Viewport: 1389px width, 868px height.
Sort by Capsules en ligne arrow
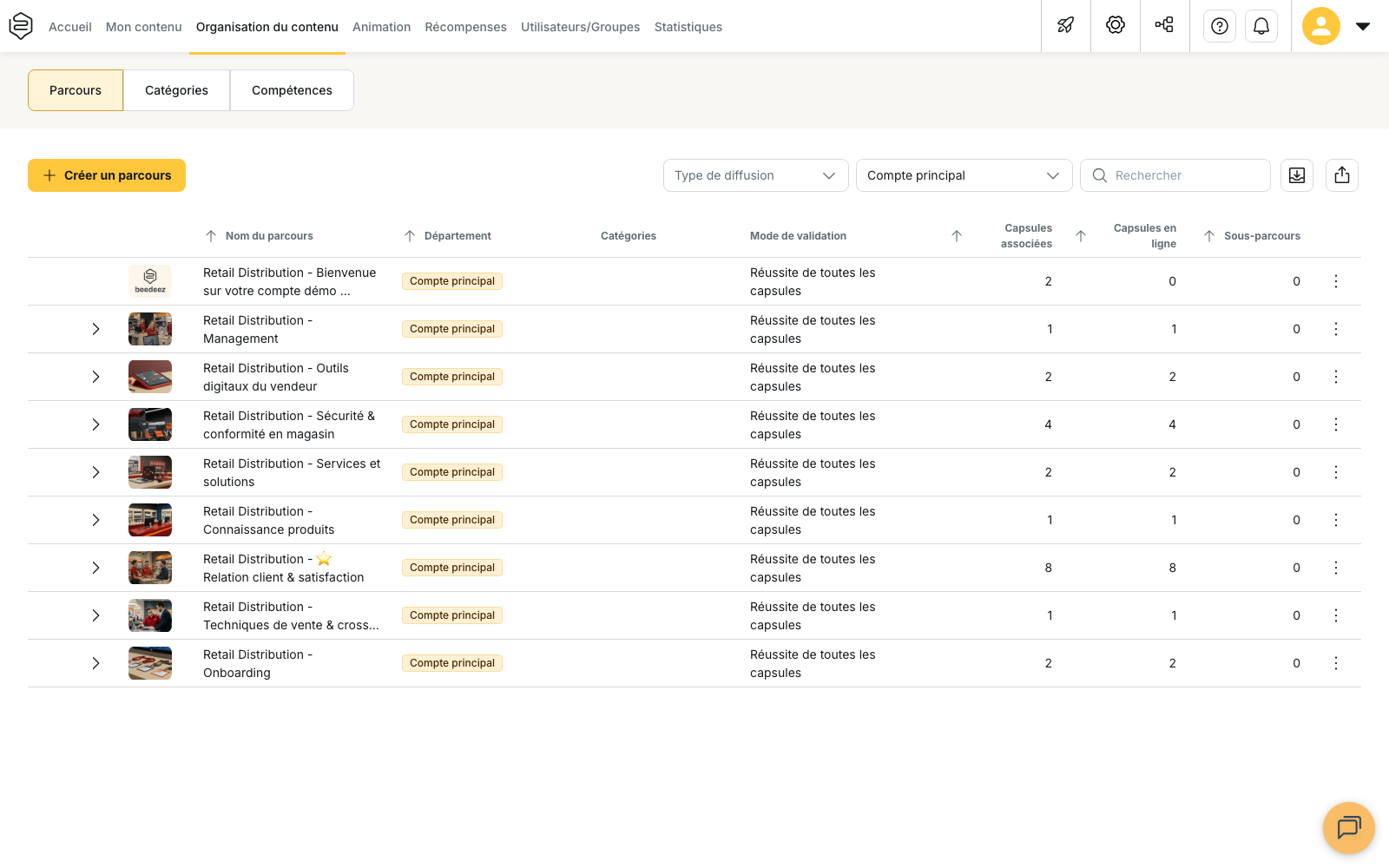tap(1081, 236)
